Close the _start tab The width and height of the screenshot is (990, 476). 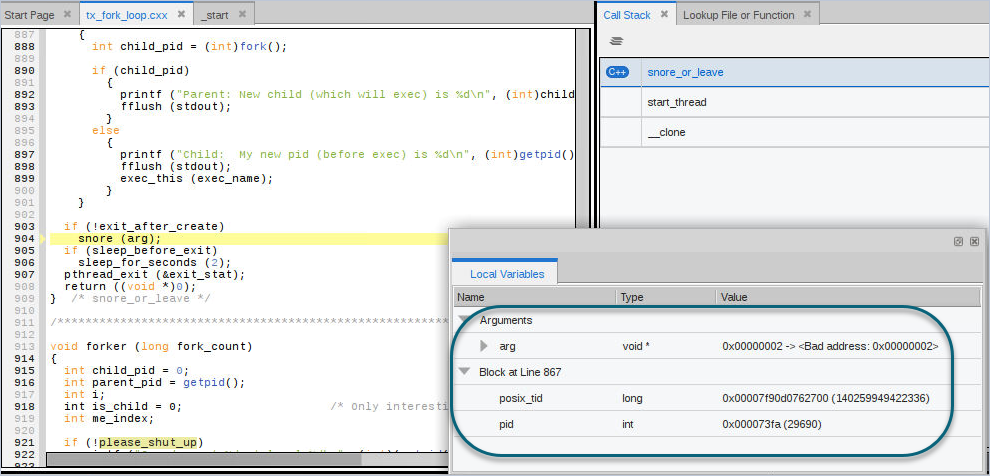pyautogui.click(x=242, y=15)
